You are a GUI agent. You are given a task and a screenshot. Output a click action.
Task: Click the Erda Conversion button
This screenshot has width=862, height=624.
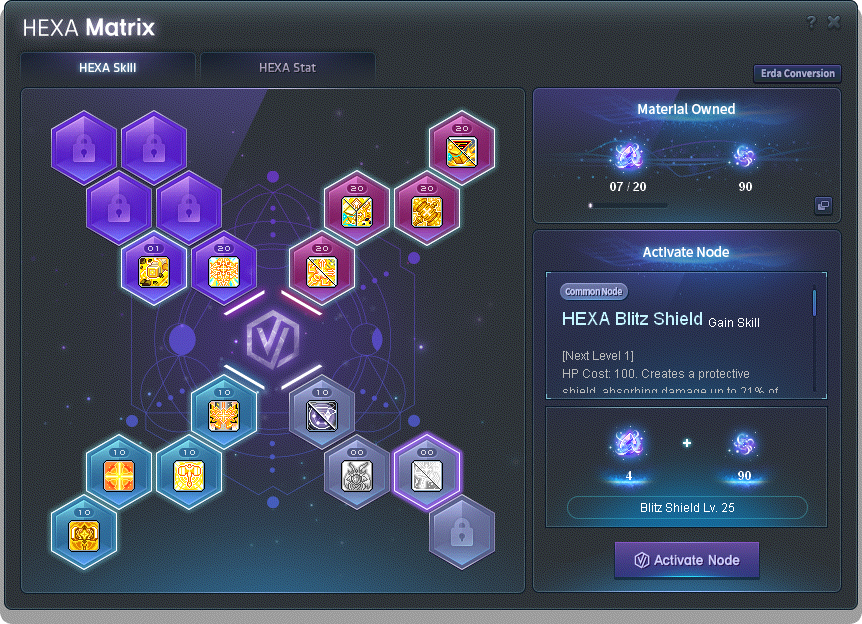point(797,73)
